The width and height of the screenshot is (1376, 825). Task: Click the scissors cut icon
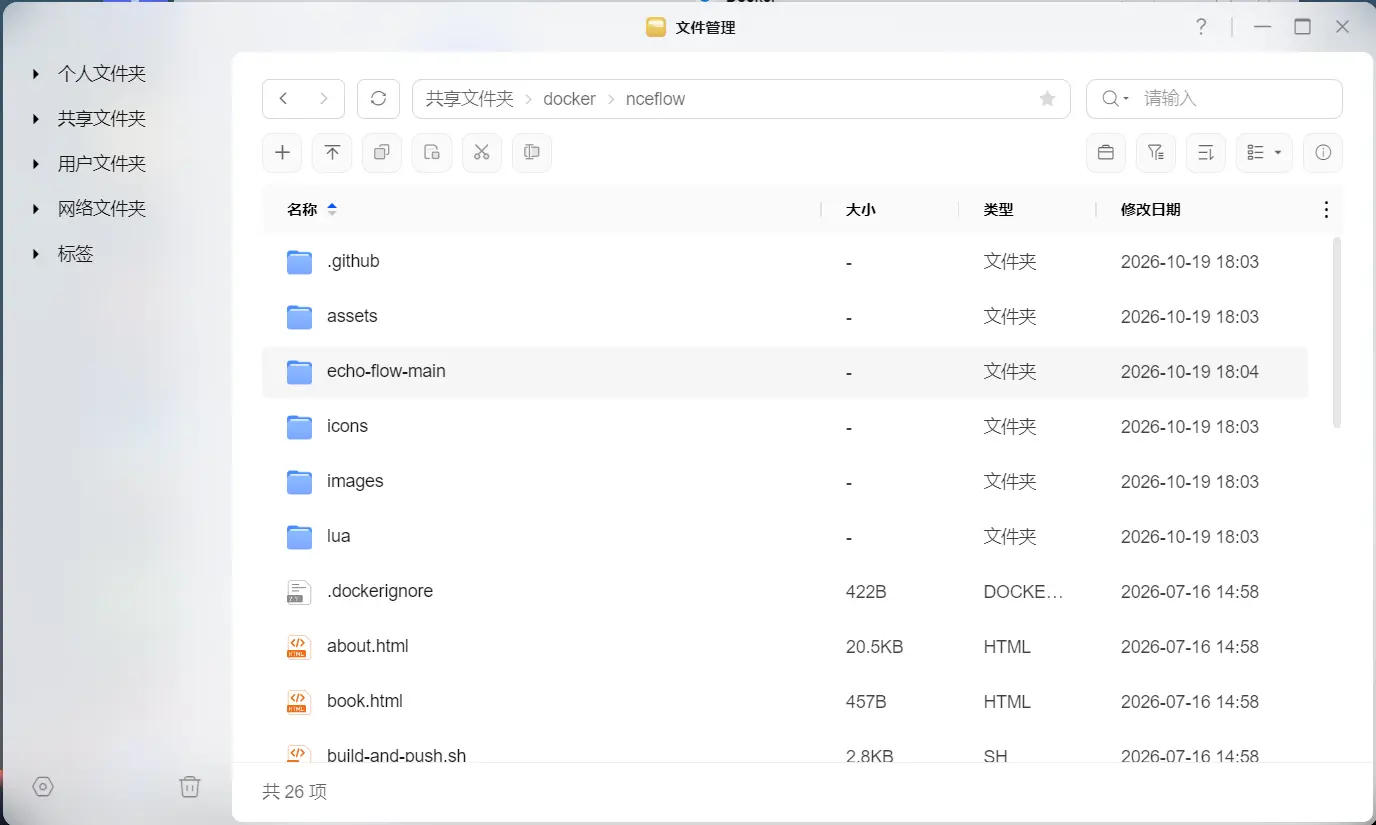click(x=482, y=153)
